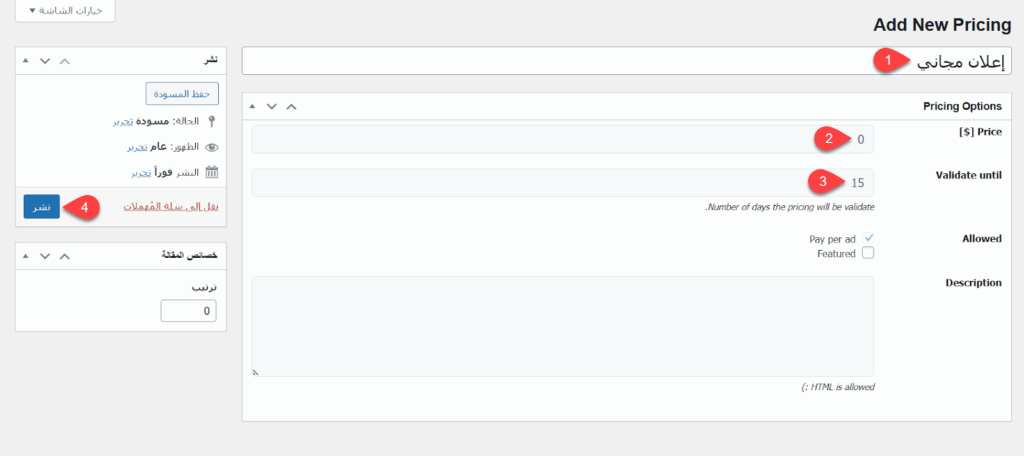Collapse the Pricing Options panel with triangle toggle
Viewport: 1024px width, 456px height.
coord(251,106)
